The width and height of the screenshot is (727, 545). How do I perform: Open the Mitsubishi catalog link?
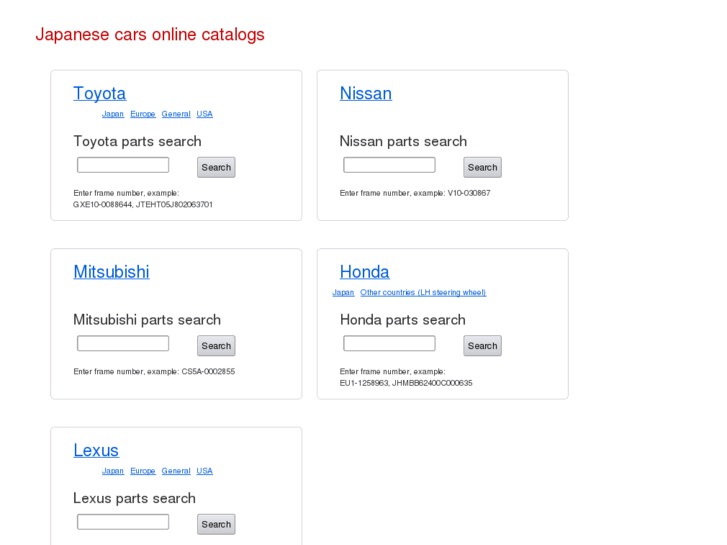(111, 272)
